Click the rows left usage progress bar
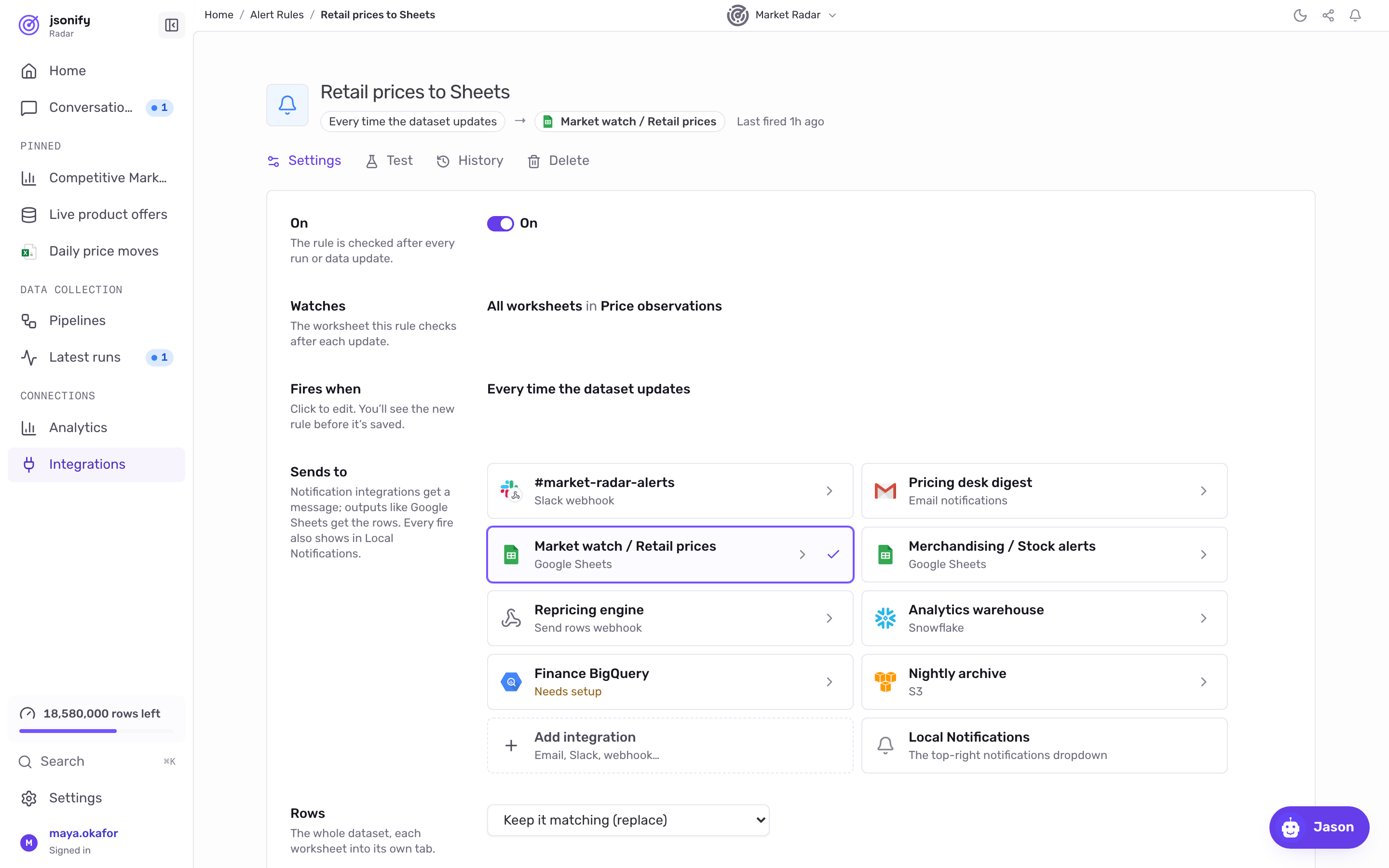Image resolution: width=1389 pixels, height=868 pixels. click(96, 731)
